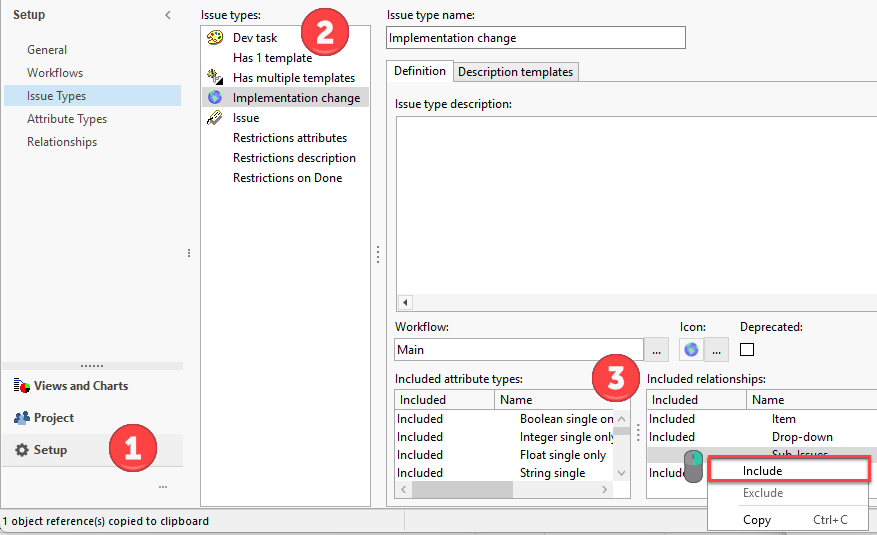This screenshot has width=877, height=535.
Task: Open the icon browse button
Action: coord(716,349)
